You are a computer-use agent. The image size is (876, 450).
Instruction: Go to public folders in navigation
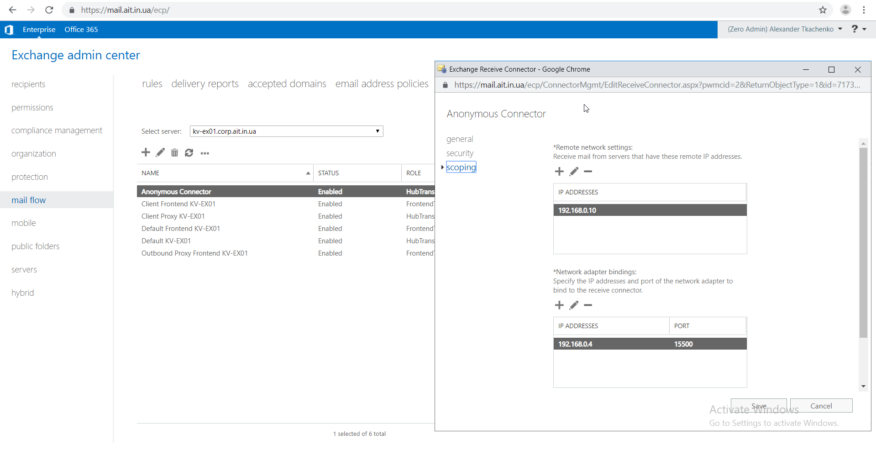click(x=35, y=246)
